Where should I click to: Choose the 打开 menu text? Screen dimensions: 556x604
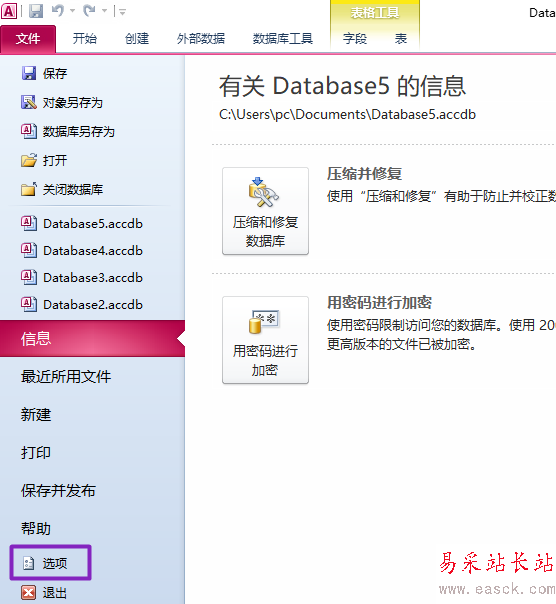(55, 160)
